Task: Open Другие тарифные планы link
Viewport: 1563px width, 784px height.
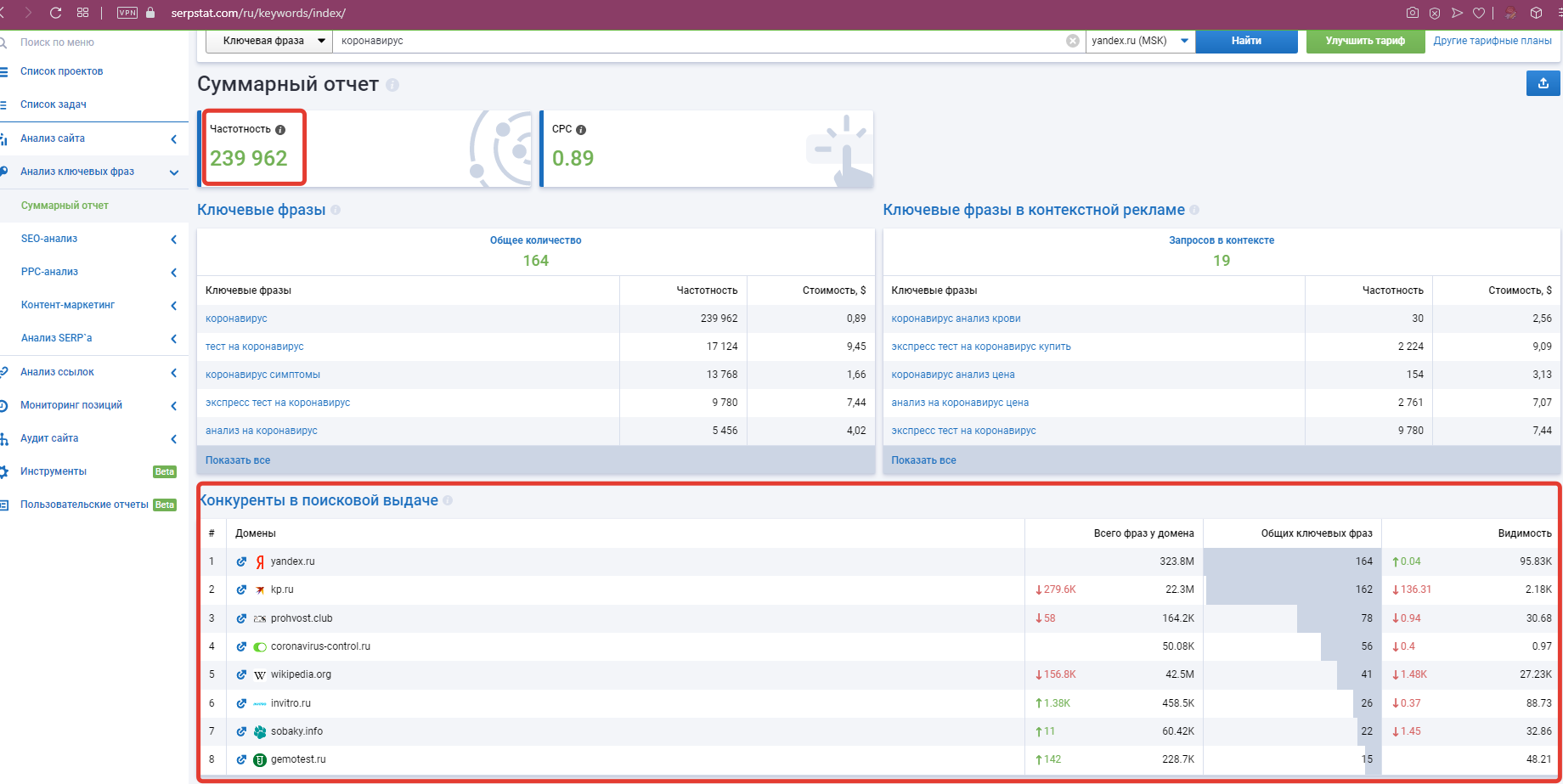Action: (x=1492, y=41)
